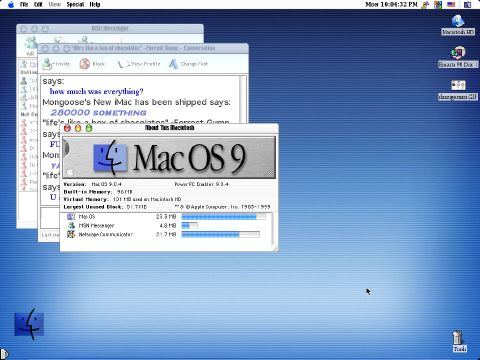Open the Apple menu
The width and height of the screenshot is (480, 360).
pyautogui.click(x=11, y=4)
